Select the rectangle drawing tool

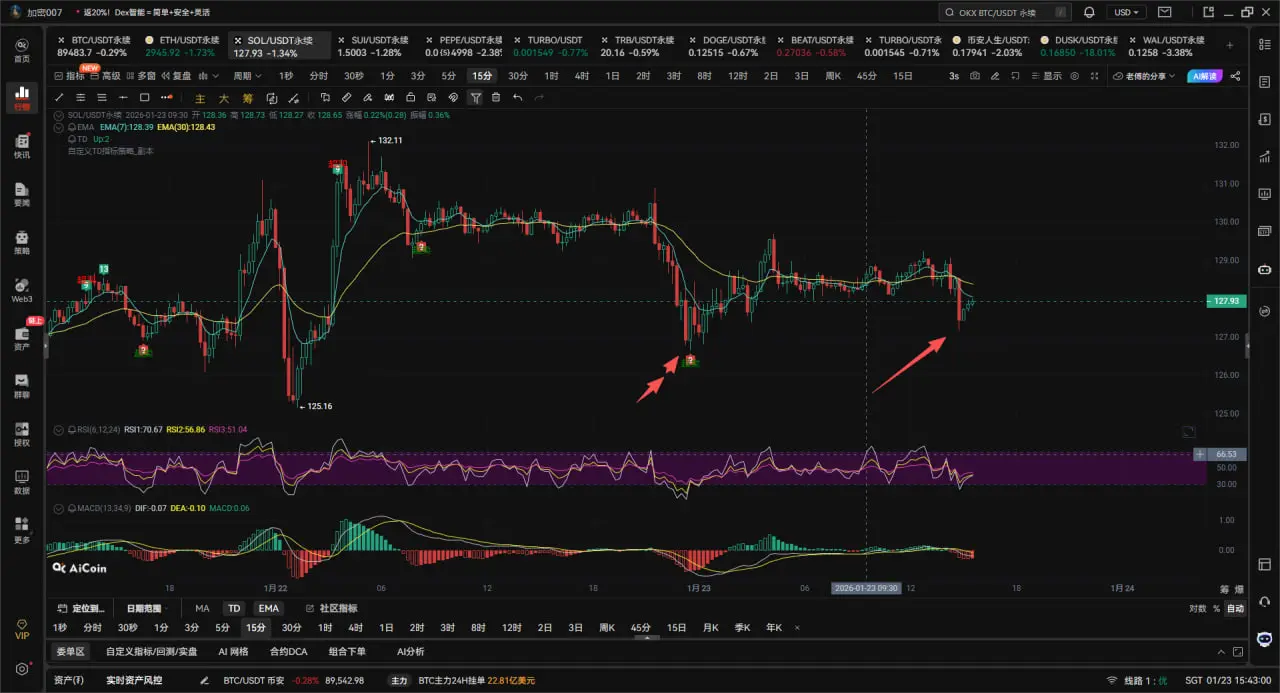pyautogui.click(x=144, y=98)
